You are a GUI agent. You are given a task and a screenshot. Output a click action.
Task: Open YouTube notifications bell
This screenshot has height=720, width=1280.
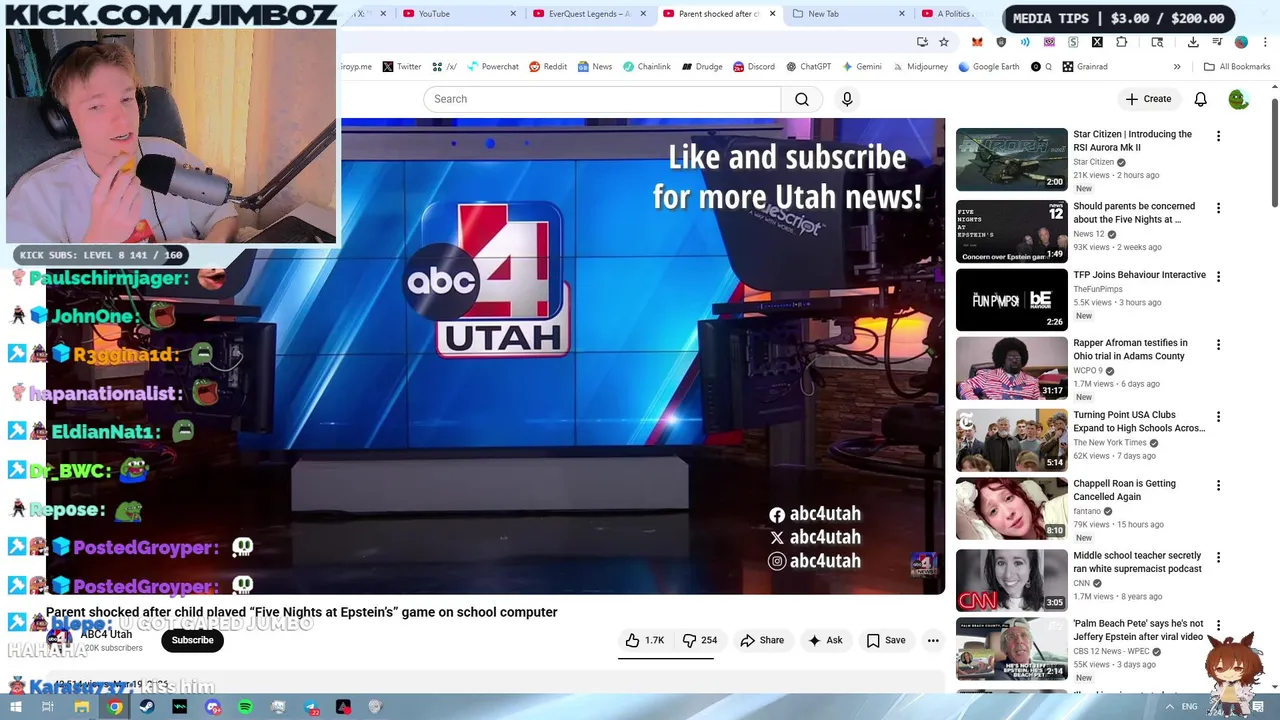point(1200,99)
